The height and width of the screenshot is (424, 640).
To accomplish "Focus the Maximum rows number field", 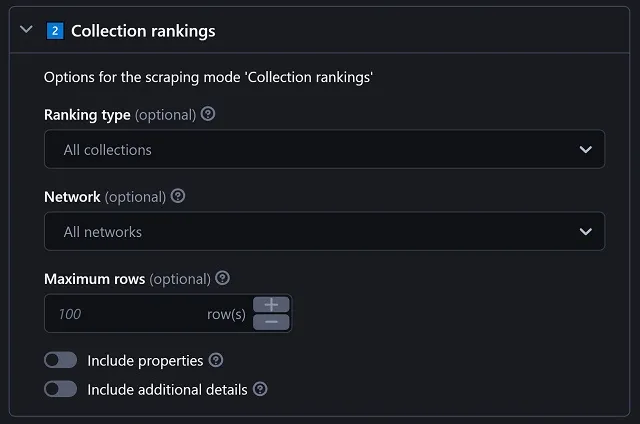I will 147,313.
